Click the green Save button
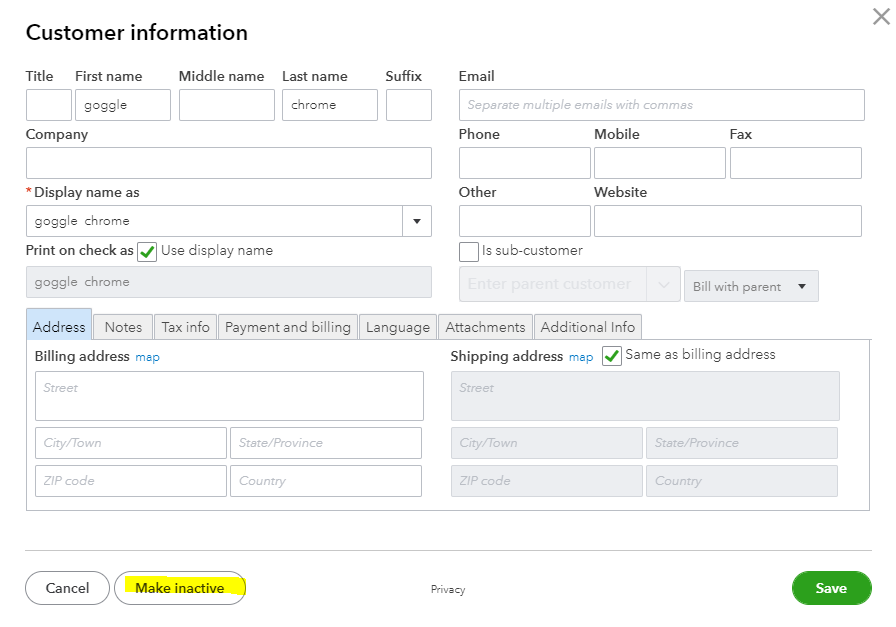This screenshot has height=627, width=896. pyautogui.click(x=831, y=588)
